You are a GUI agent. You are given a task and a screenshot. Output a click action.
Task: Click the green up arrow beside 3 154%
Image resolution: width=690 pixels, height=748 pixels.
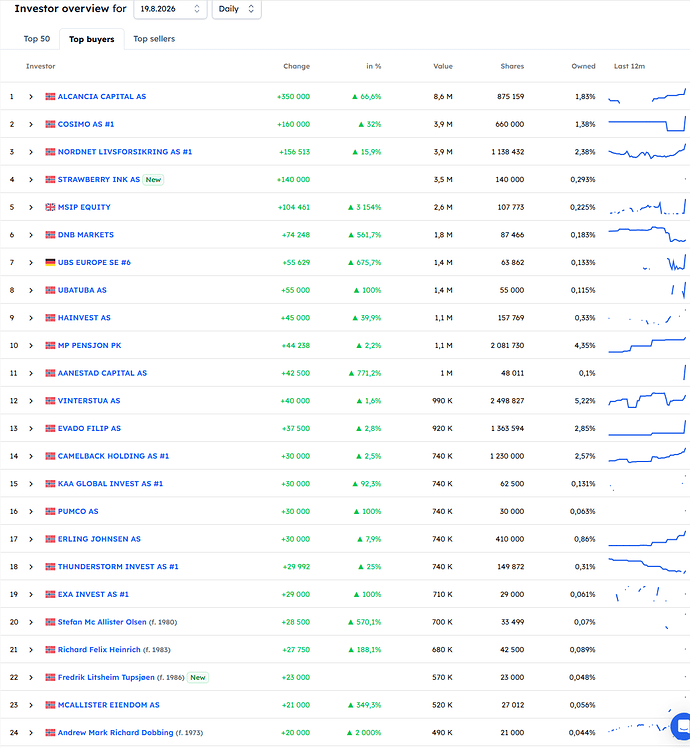[x=351, y=207]
